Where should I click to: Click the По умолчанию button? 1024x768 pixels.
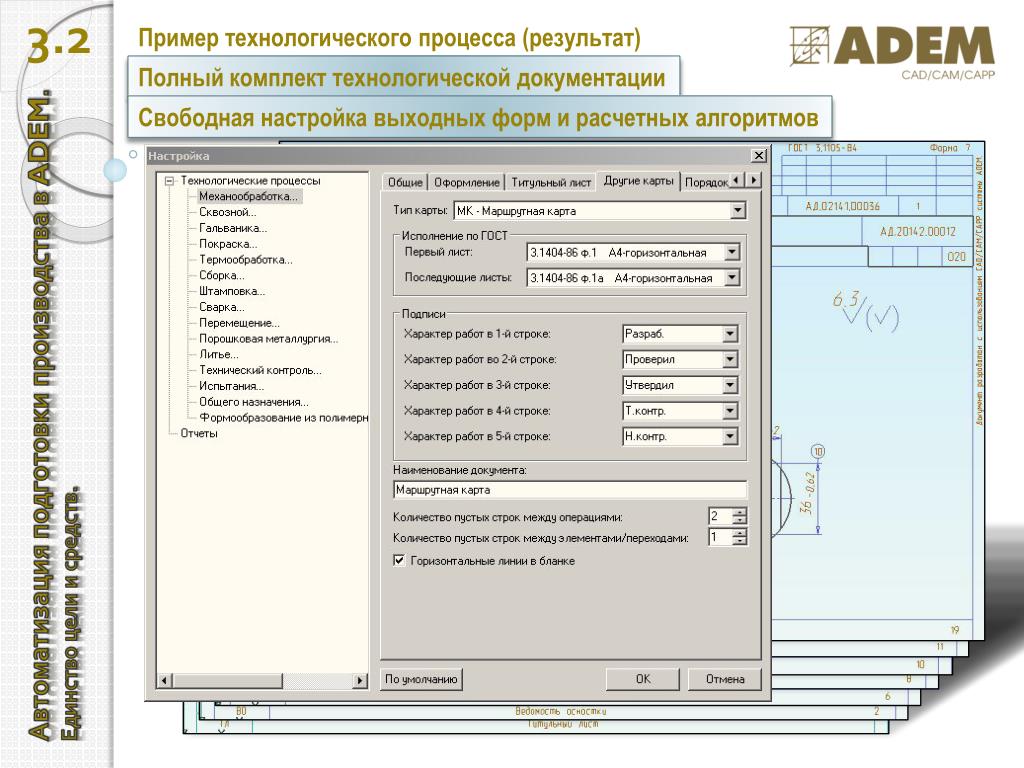coord(421,679)
